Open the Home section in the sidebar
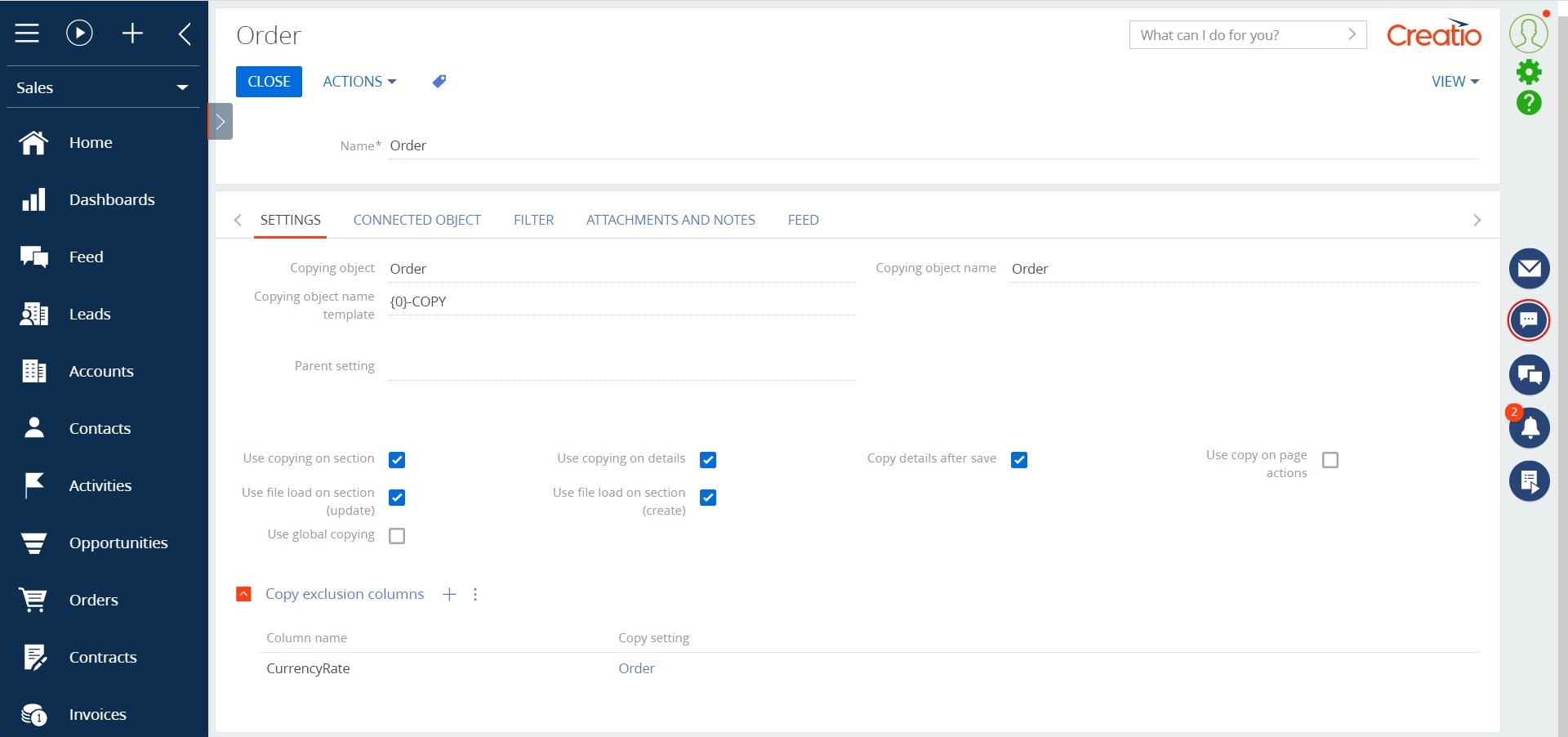 tap(90, 142)
